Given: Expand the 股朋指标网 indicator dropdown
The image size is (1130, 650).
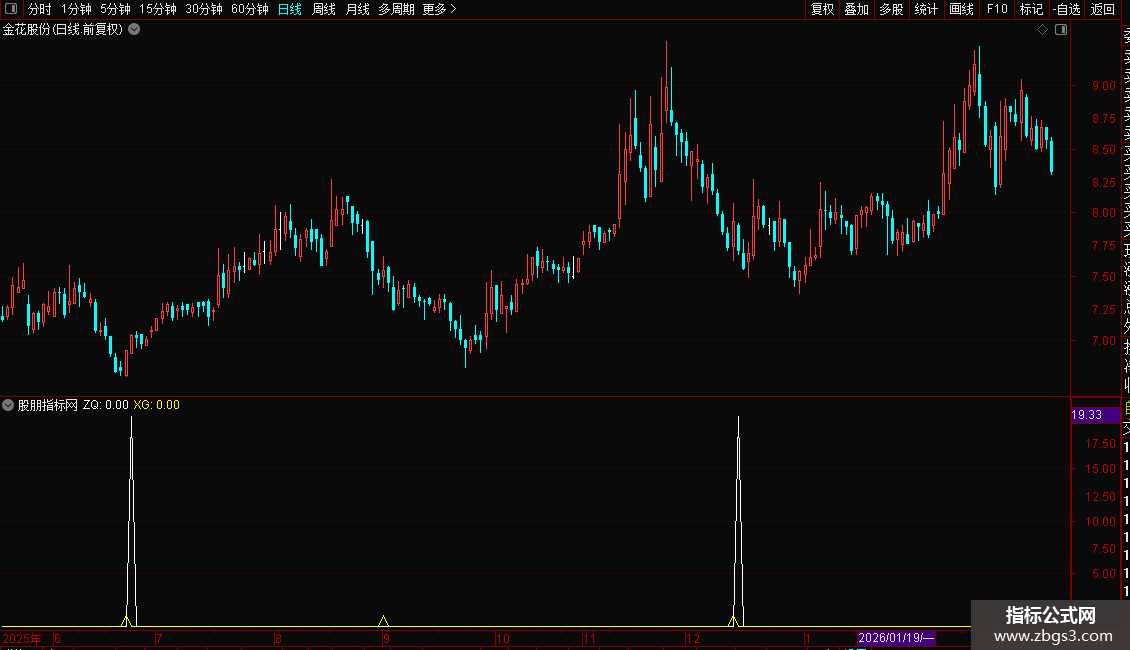Looking at the screenshot, I should click(8, 405).
